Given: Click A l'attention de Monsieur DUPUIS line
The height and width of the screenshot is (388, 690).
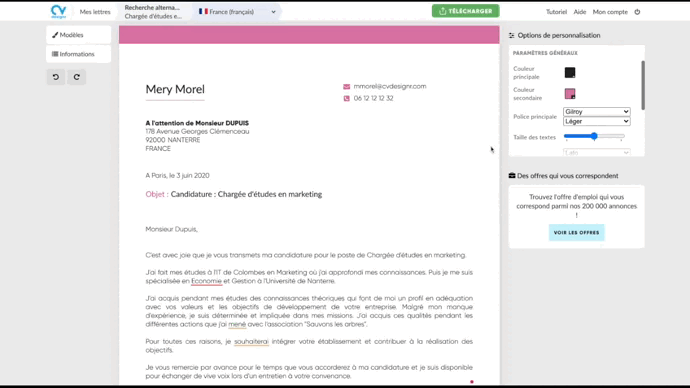Looking at the screenshot, I should (x=197, y=123).
